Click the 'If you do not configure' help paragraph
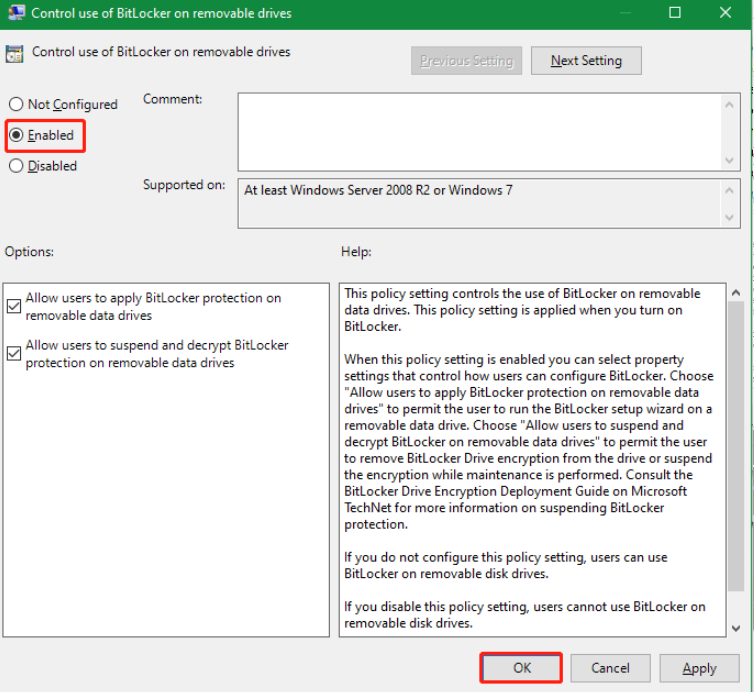The image size is (754, 692). (505, 565)
